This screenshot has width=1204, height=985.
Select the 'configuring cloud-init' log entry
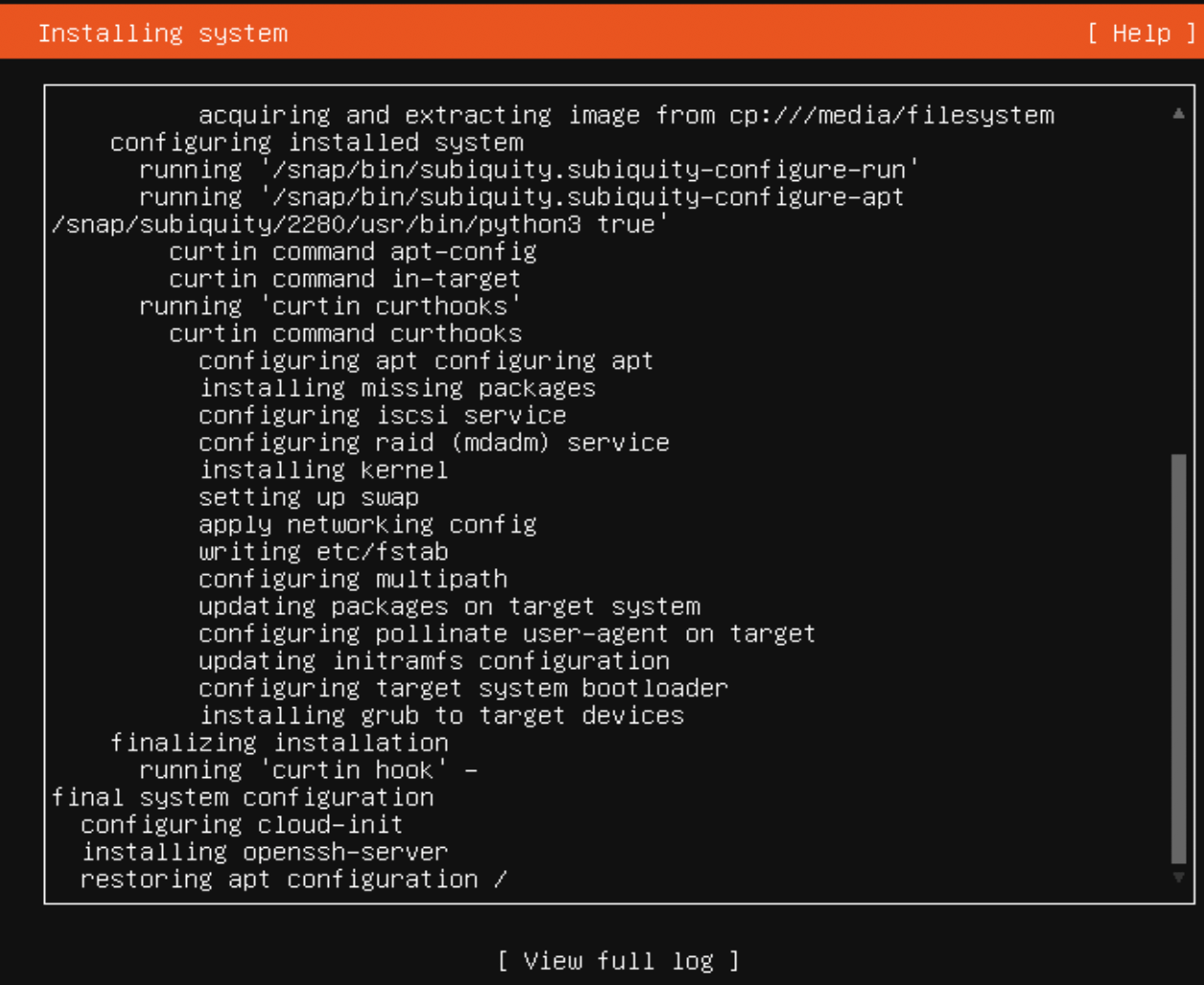click(x=242, y=825)
